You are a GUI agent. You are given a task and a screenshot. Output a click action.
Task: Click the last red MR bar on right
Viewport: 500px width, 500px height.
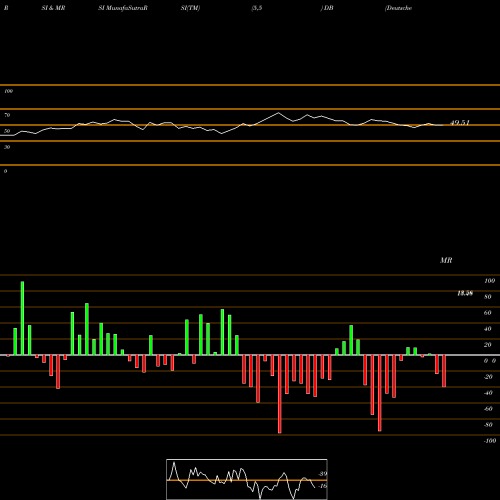(x=444, y=371)
